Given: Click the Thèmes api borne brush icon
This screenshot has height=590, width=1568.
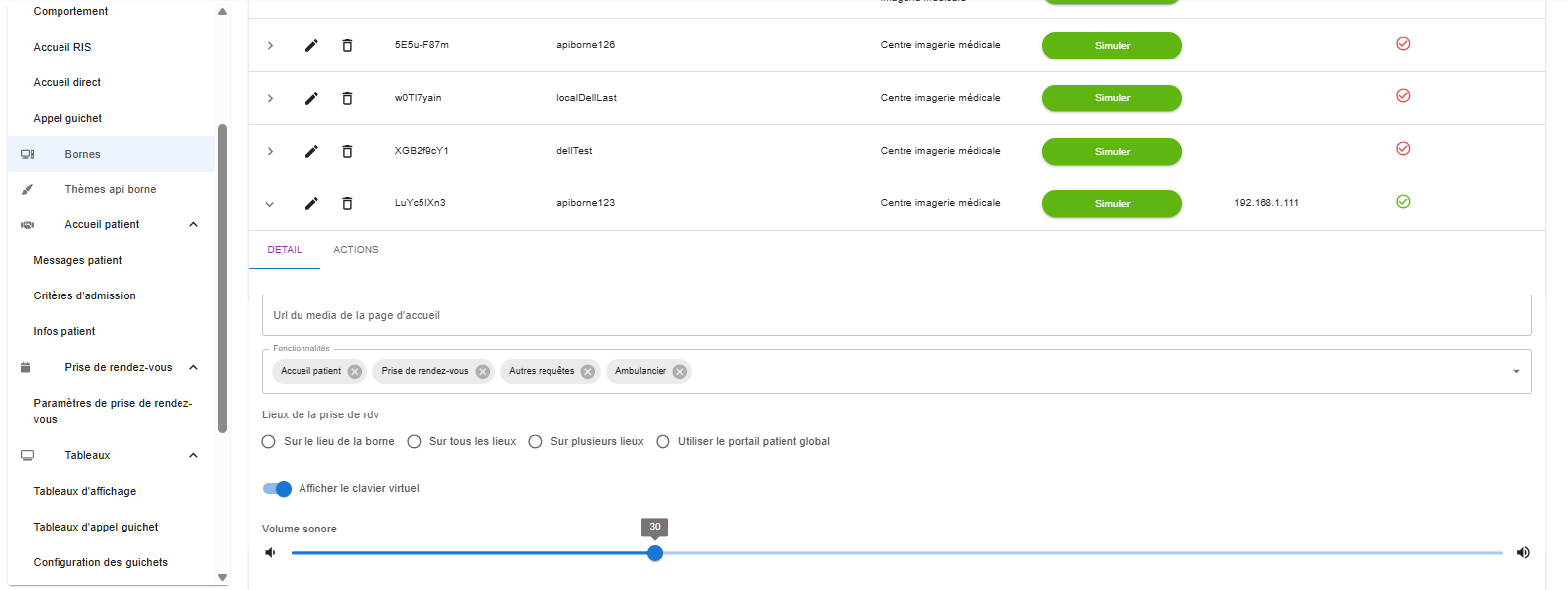Looking at the screenshot, I should 28,189.
